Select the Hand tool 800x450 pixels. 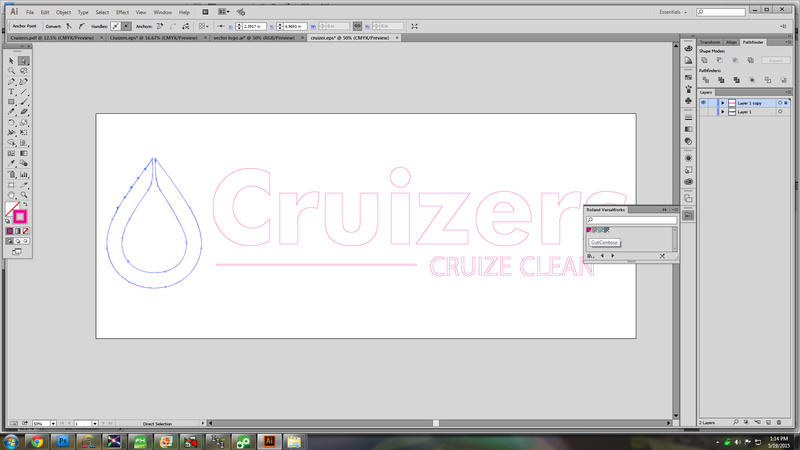(11, 195)
